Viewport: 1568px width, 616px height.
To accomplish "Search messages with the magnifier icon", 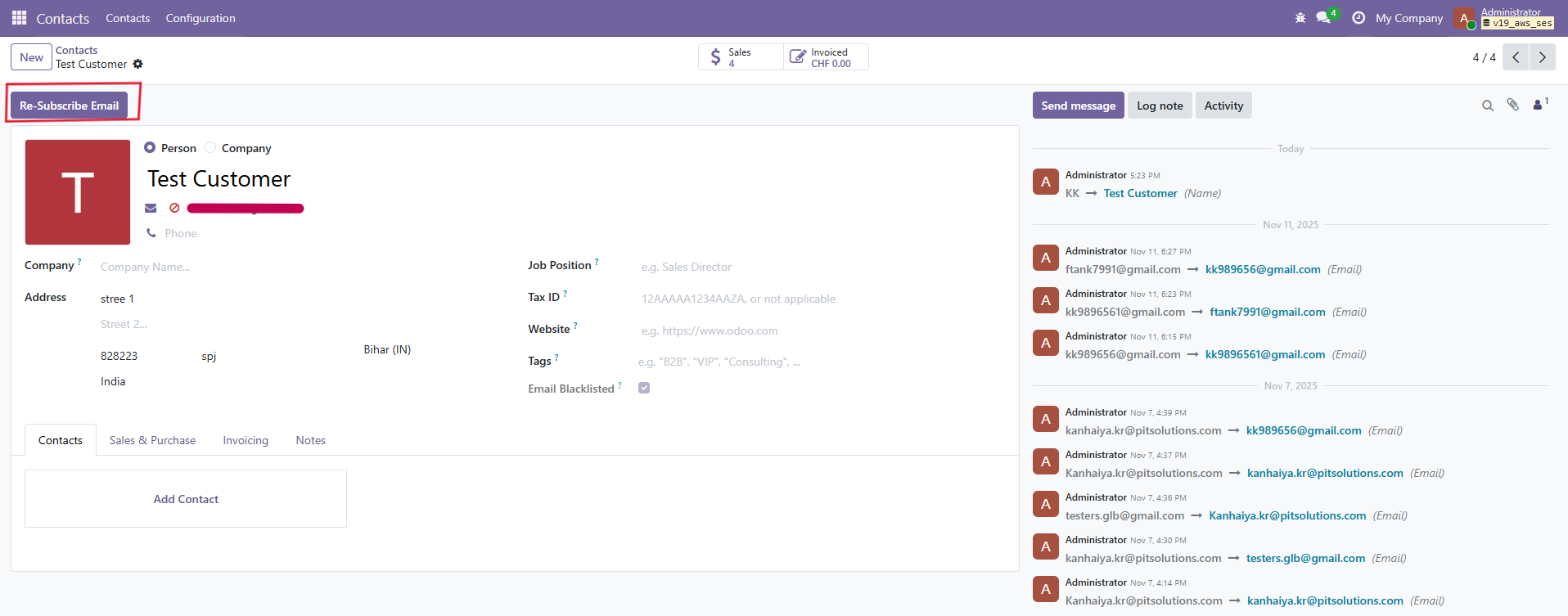I will (1488, 106).
